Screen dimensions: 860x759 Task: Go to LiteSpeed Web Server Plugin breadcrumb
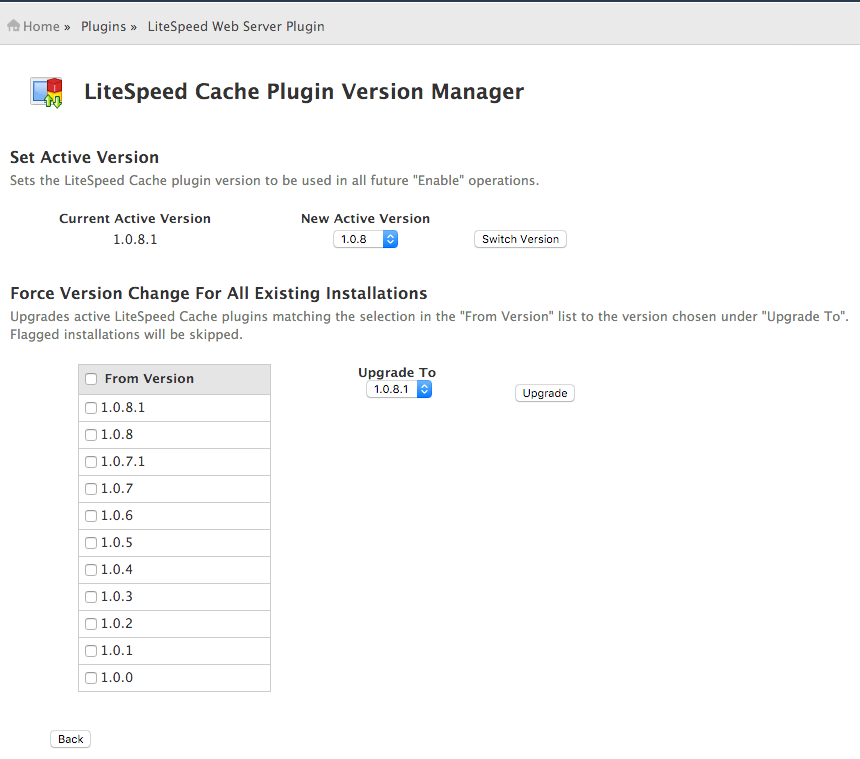236,26
